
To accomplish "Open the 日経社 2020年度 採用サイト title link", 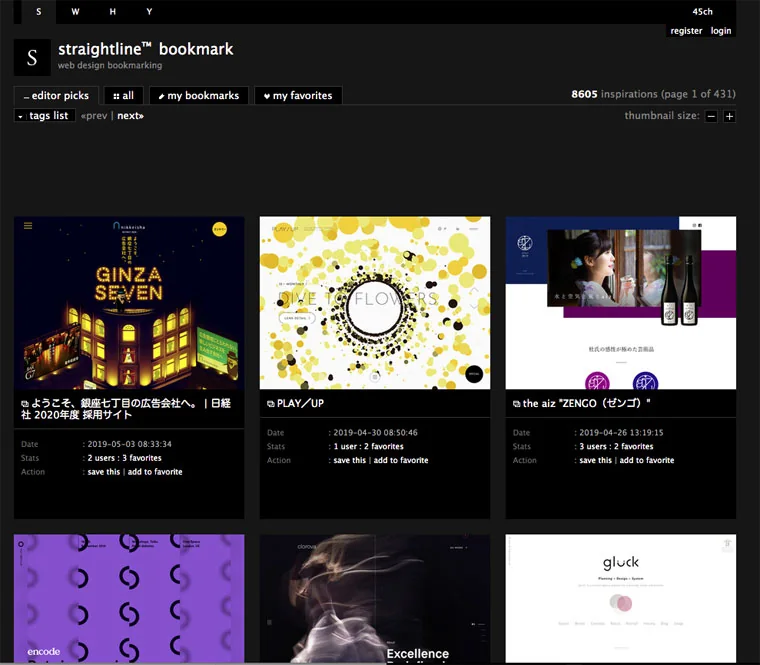I will click(127, 409).
